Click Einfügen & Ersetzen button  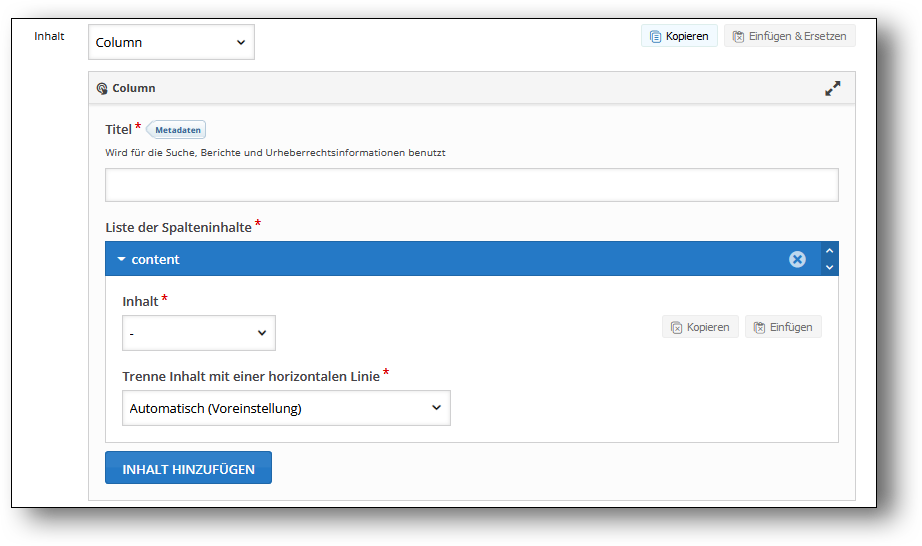pyautogui.click(x=789, y=36)
